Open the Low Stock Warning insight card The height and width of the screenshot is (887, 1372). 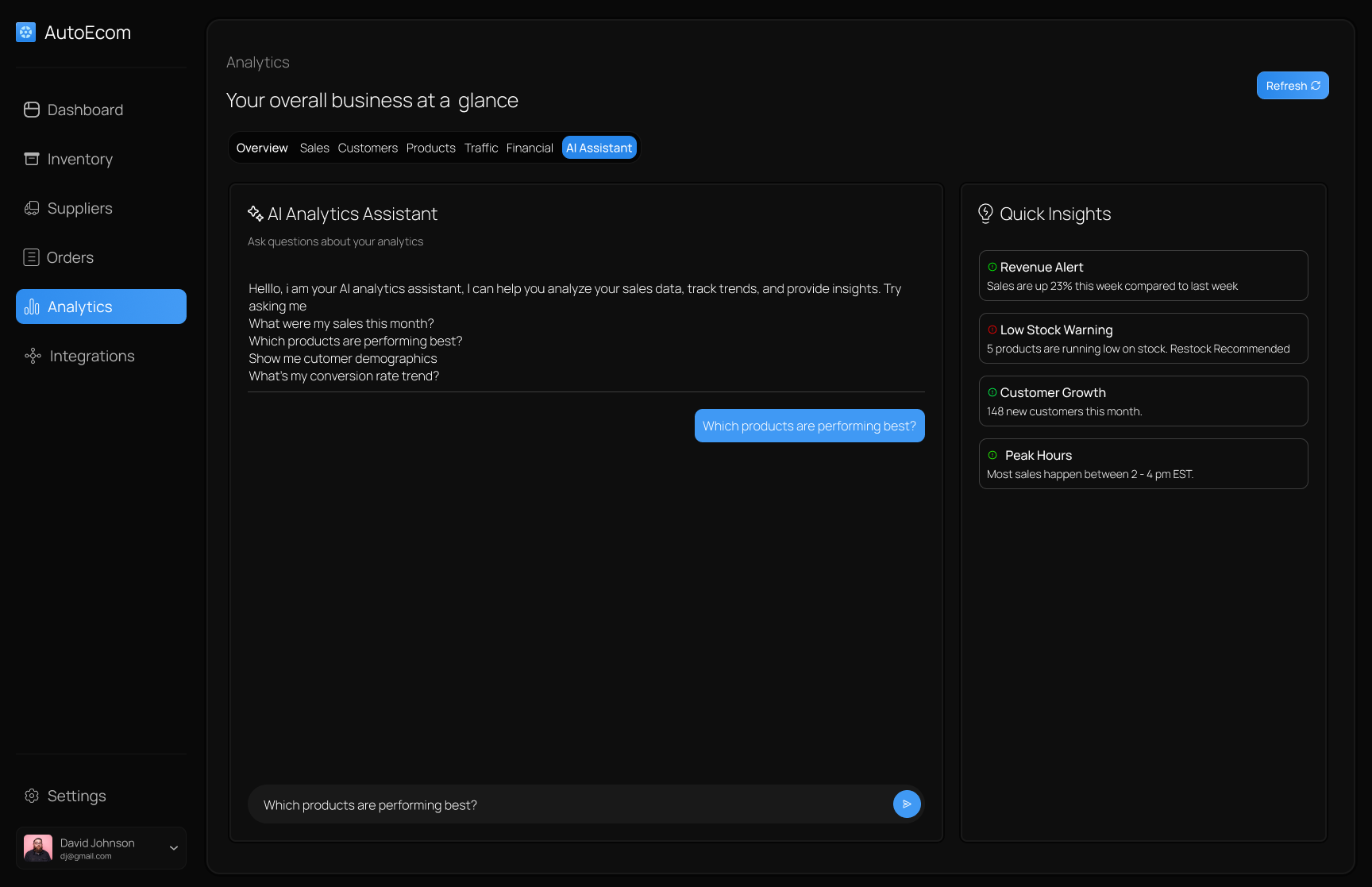click(x=1143, y=338)
